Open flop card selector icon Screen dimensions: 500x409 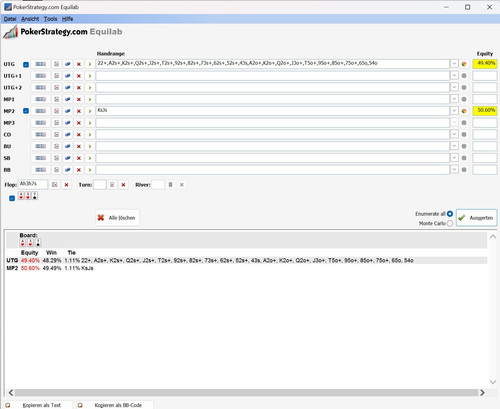click(55, 185)
